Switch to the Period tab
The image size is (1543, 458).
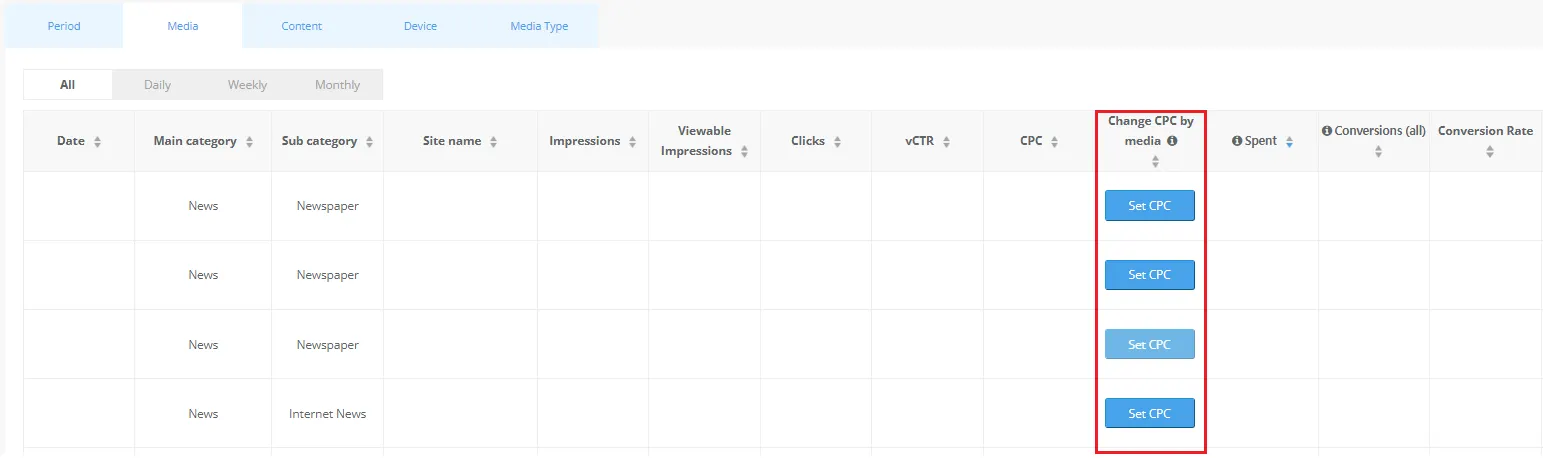pyautogui.click(x=64, y=26)
